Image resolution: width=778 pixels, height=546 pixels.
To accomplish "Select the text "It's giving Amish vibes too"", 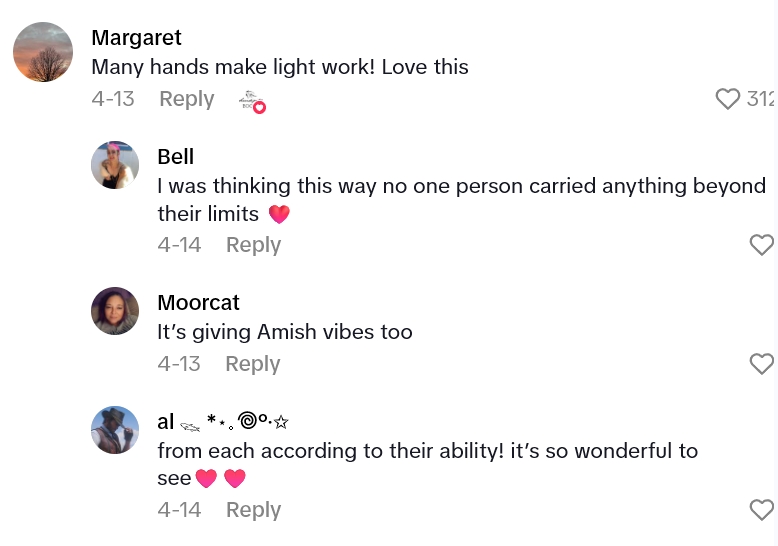I will click(285, 332).
